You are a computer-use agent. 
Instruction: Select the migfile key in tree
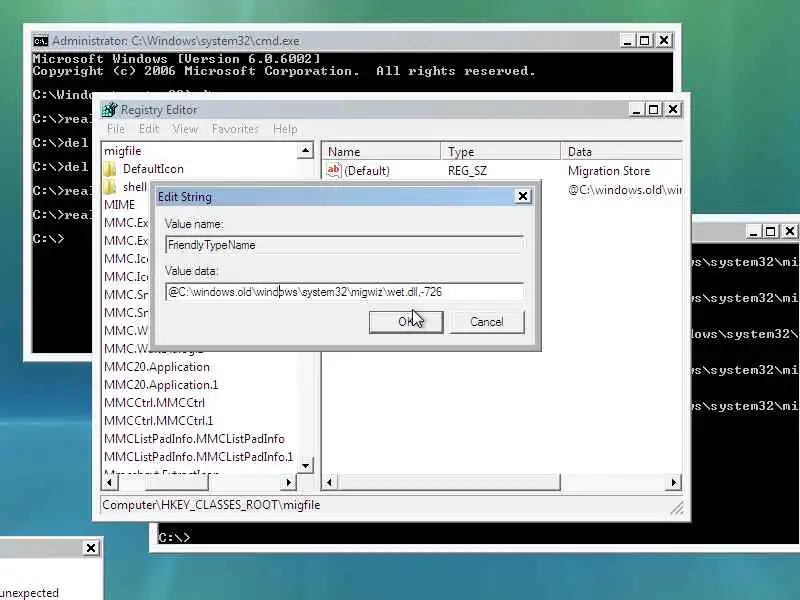tap(122, 151)
